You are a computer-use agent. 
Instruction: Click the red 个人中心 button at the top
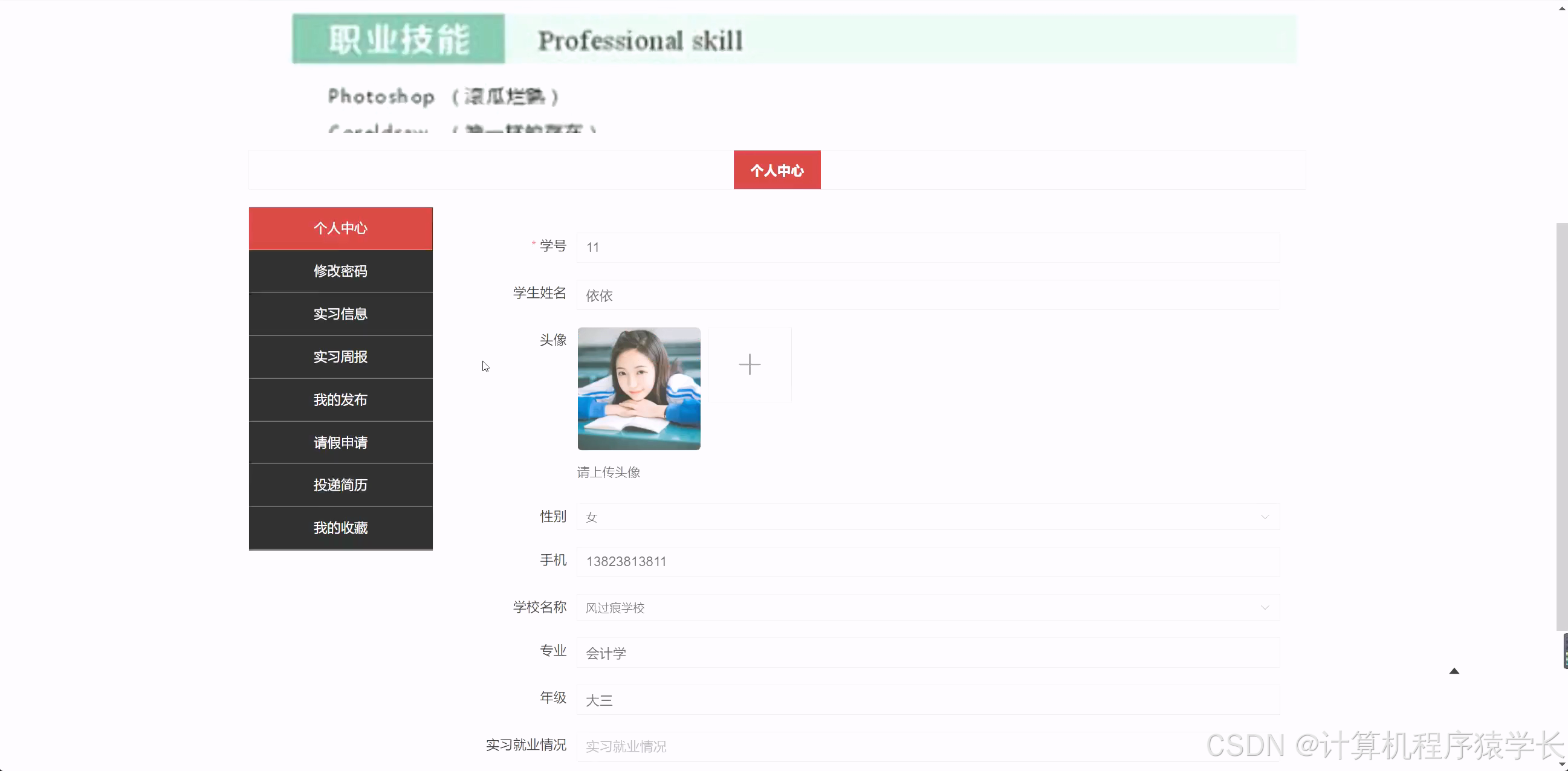777,170
